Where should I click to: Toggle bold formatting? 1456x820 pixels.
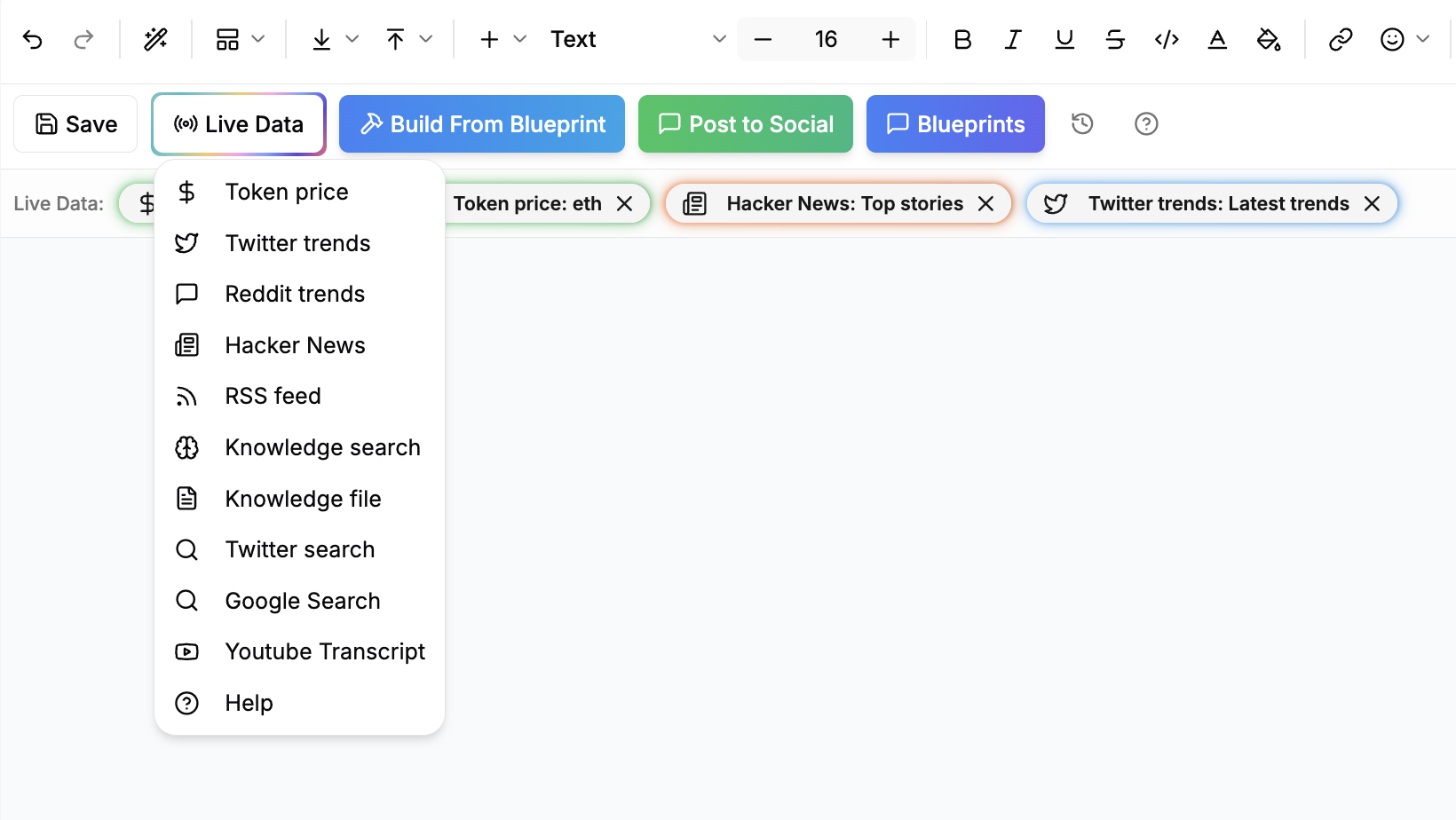(x=962, y=39)
